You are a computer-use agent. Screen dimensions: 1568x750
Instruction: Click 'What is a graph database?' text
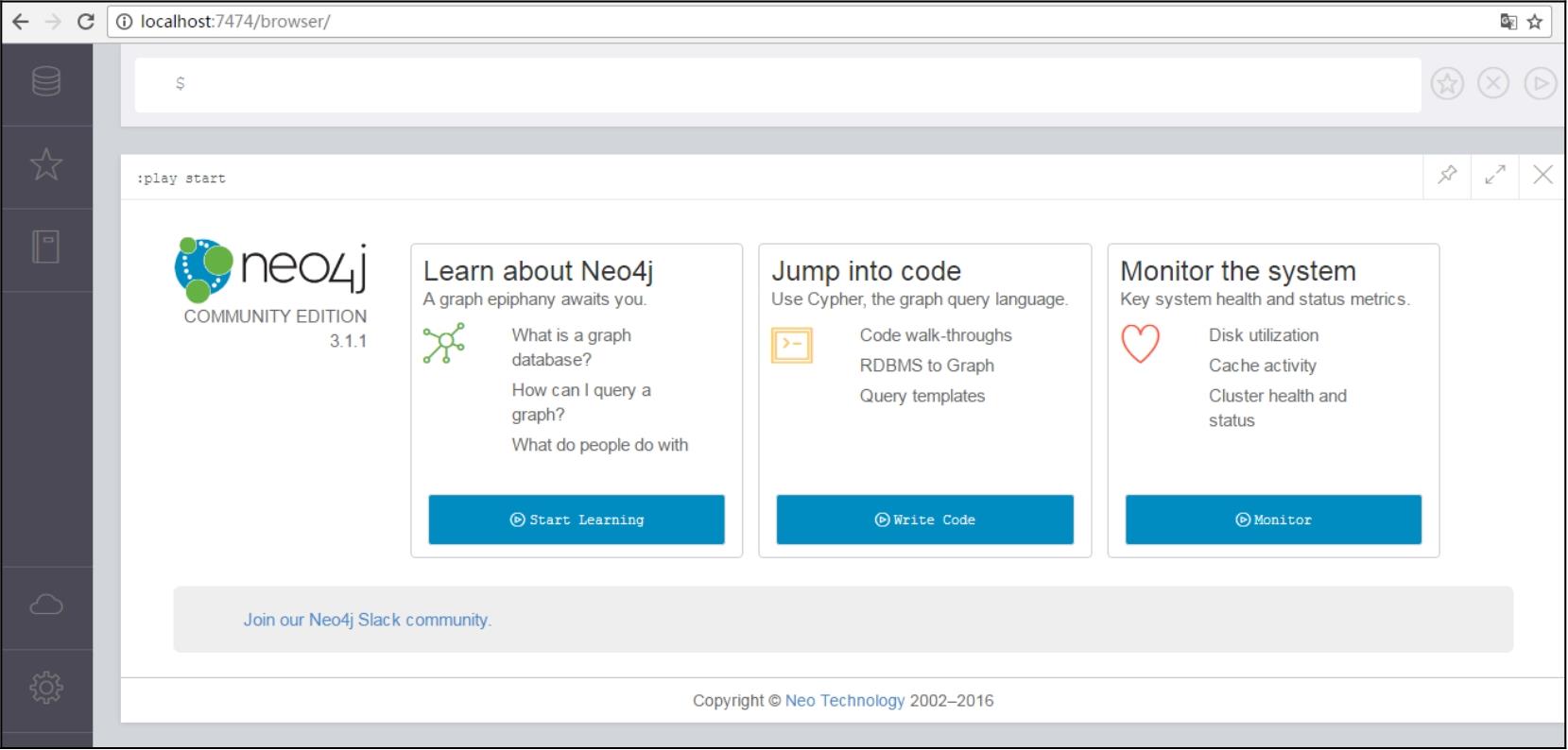pyautogui.click(x=572, y=348)
